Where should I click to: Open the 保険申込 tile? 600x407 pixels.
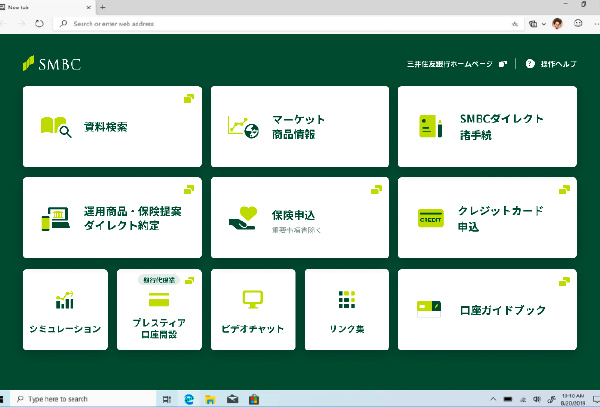point(300,217)
